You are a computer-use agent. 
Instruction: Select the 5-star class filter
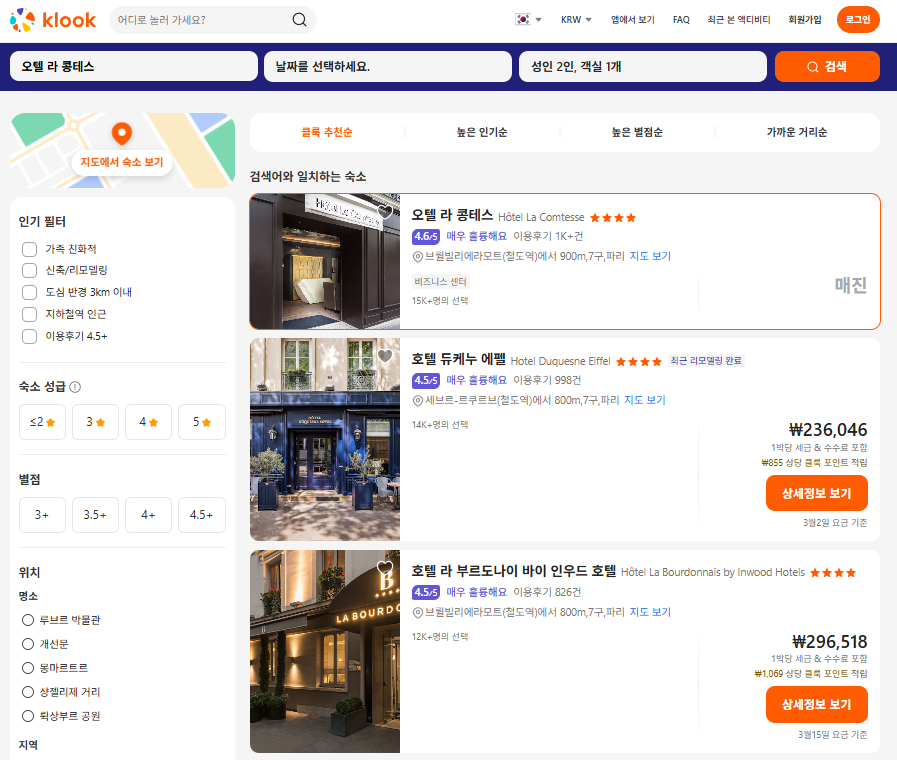(202, 422)
